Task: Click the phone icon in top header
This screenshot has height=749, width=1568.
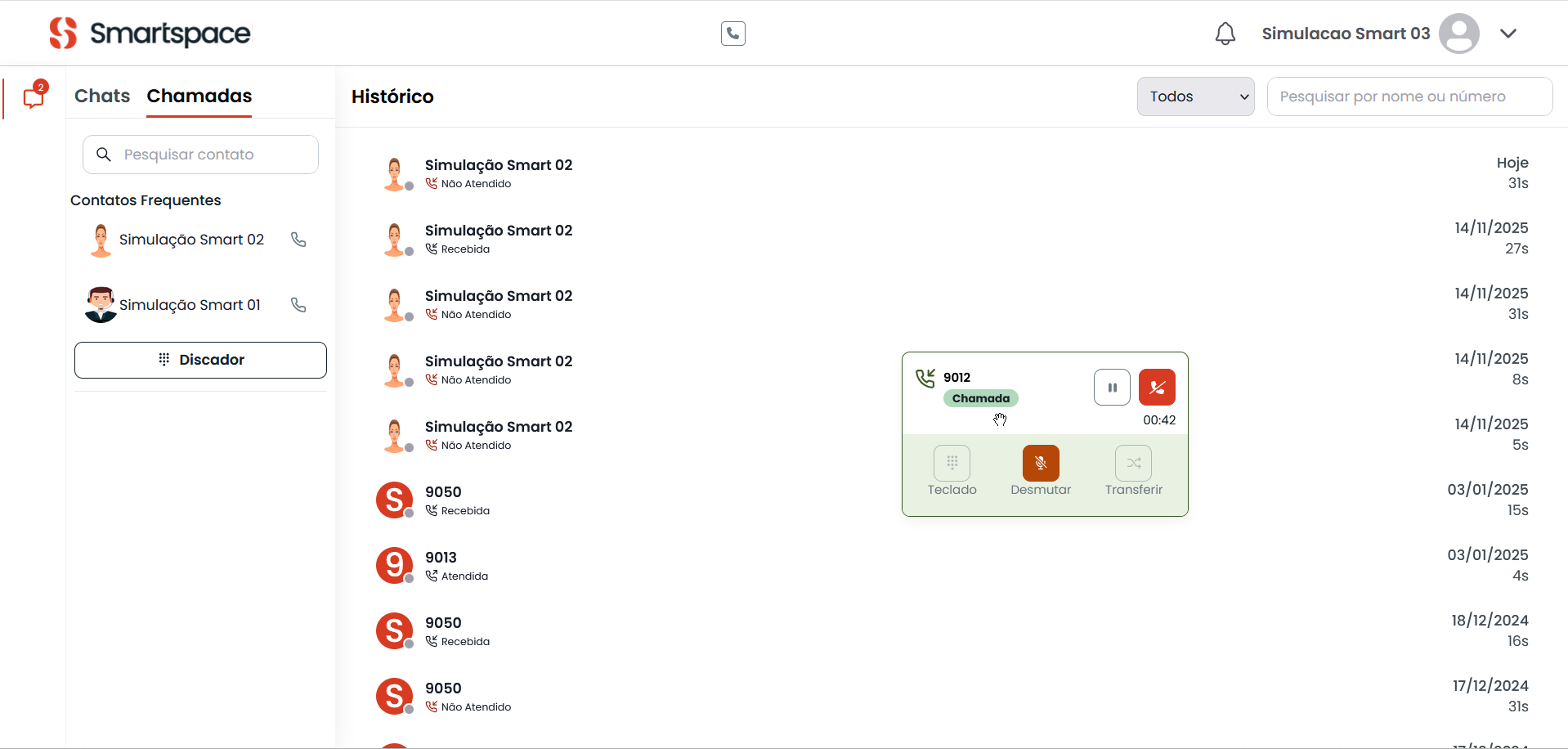Action: point(732,34)
